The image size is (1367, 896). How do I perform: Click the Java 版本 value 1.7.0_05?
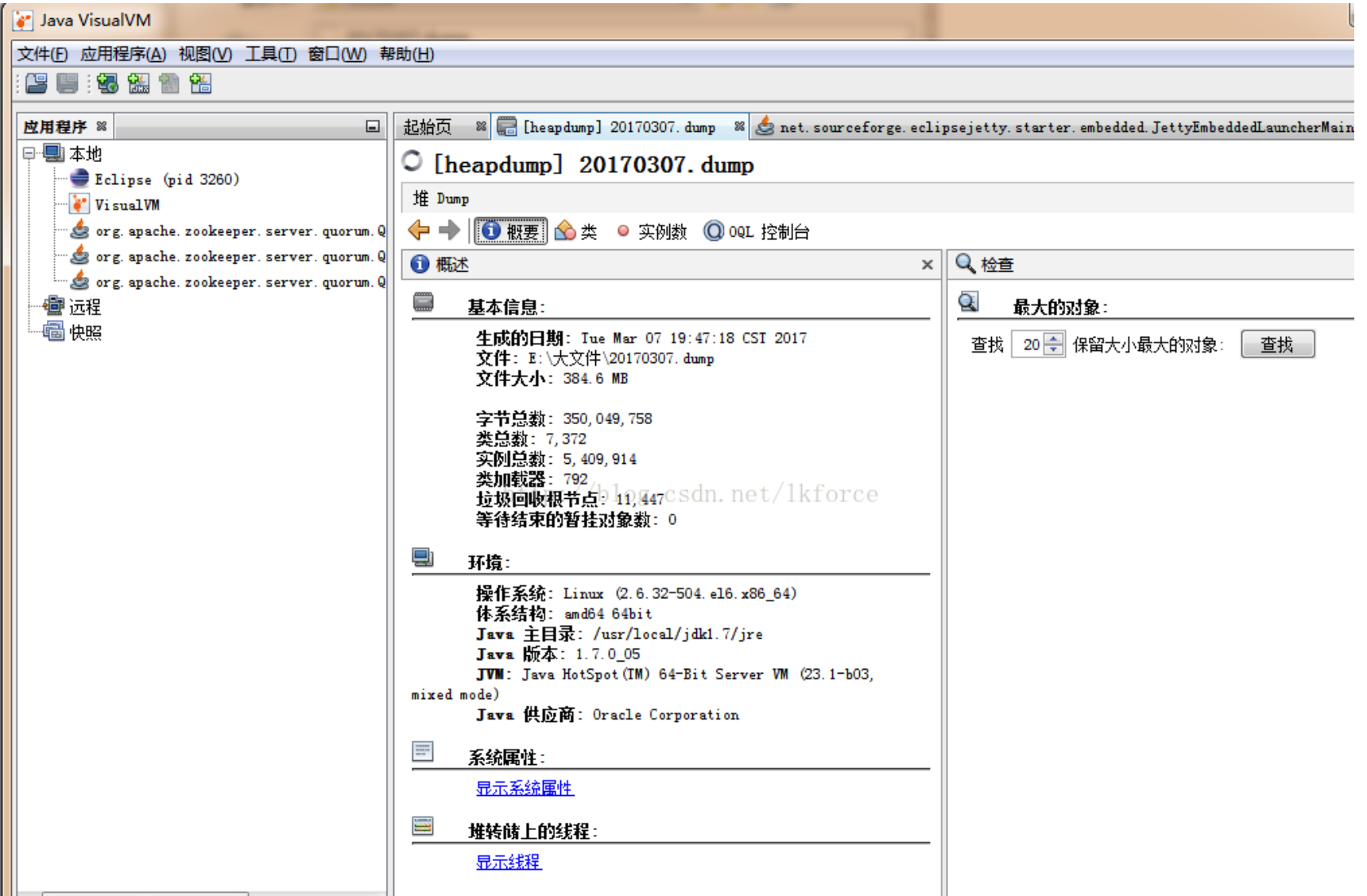[x=608, y=654]
